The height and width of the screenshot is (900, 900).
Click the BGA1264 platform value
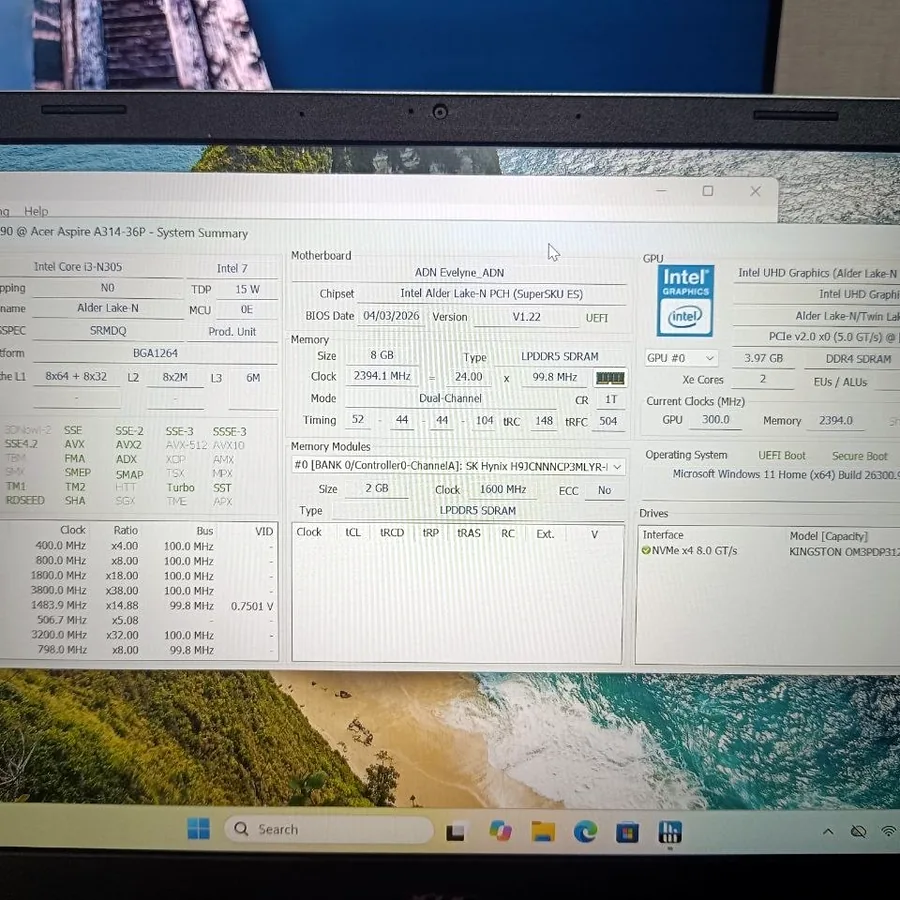155,353
